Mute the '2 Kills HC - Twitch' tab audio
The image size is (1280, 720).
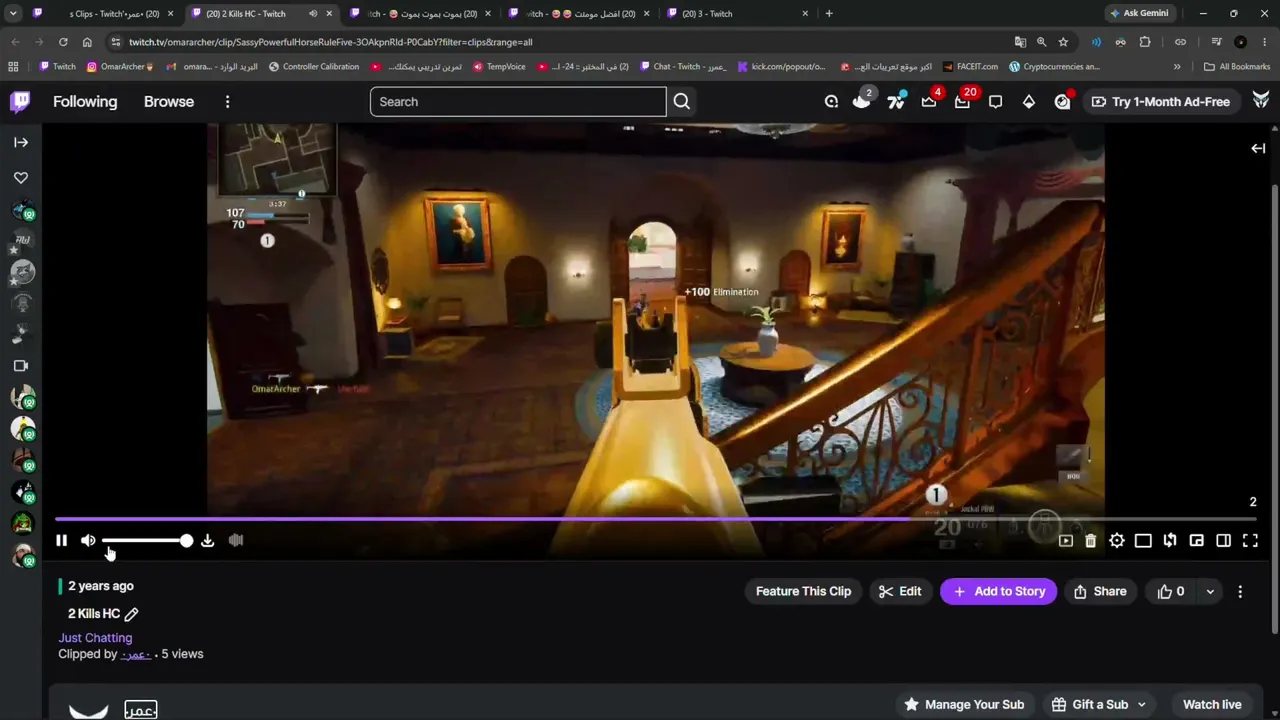pos(313,14)
